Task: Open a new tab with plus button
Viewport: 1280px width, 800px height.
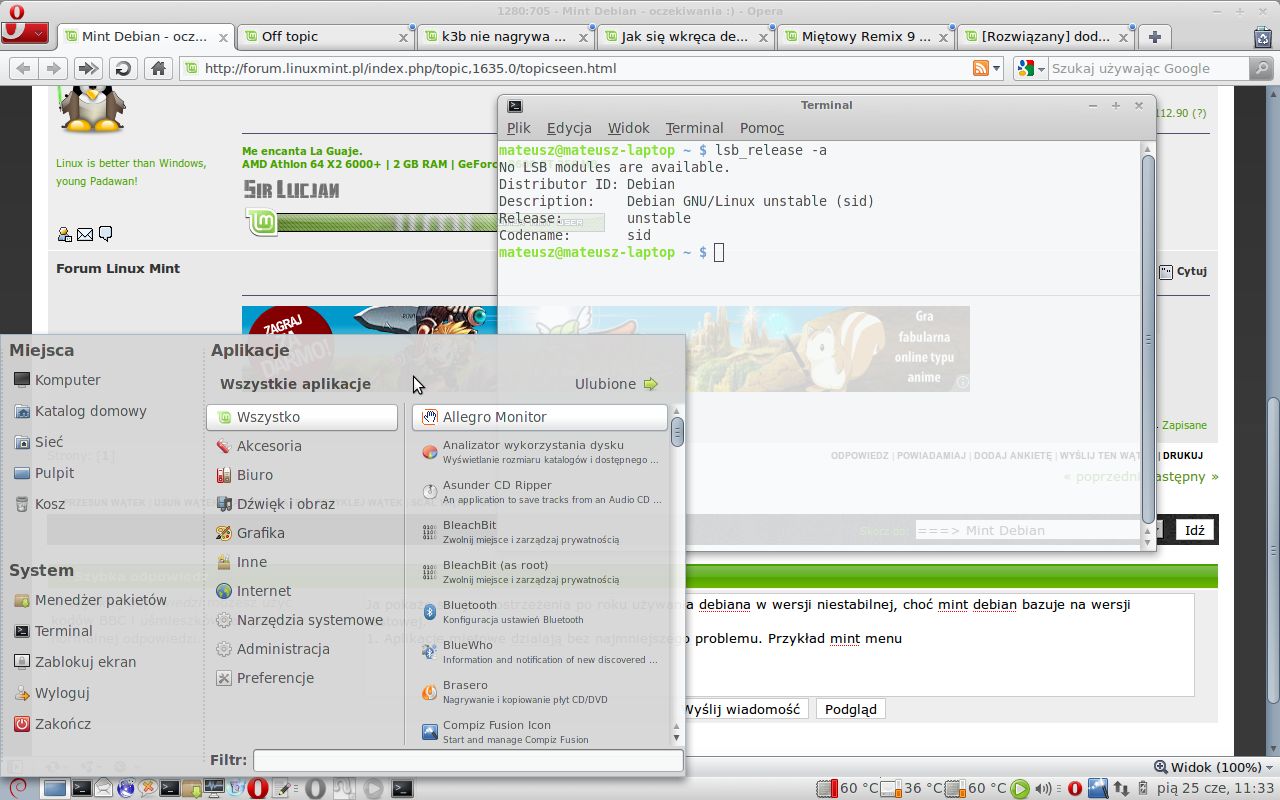Action: coord(1155,36)
